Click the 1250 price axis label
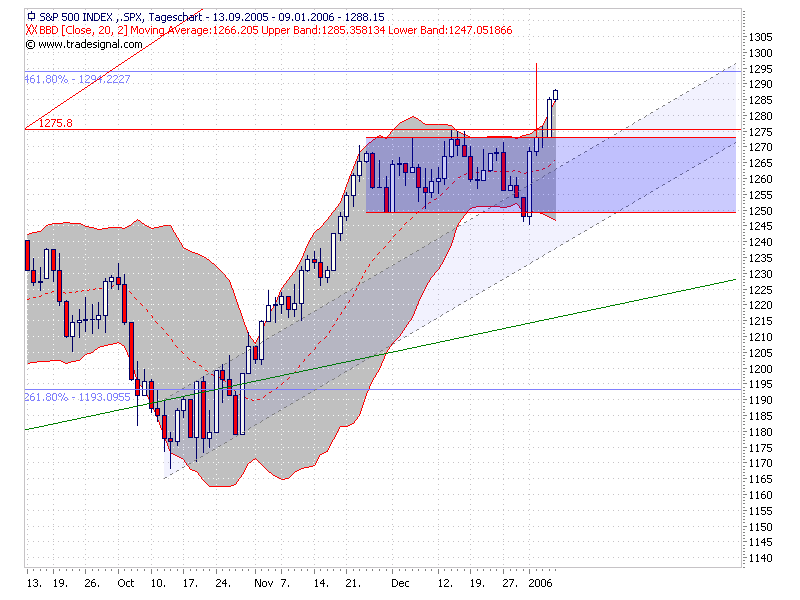Screen dimensions: 800x600 pyautogui.click(x=760, y=211)
